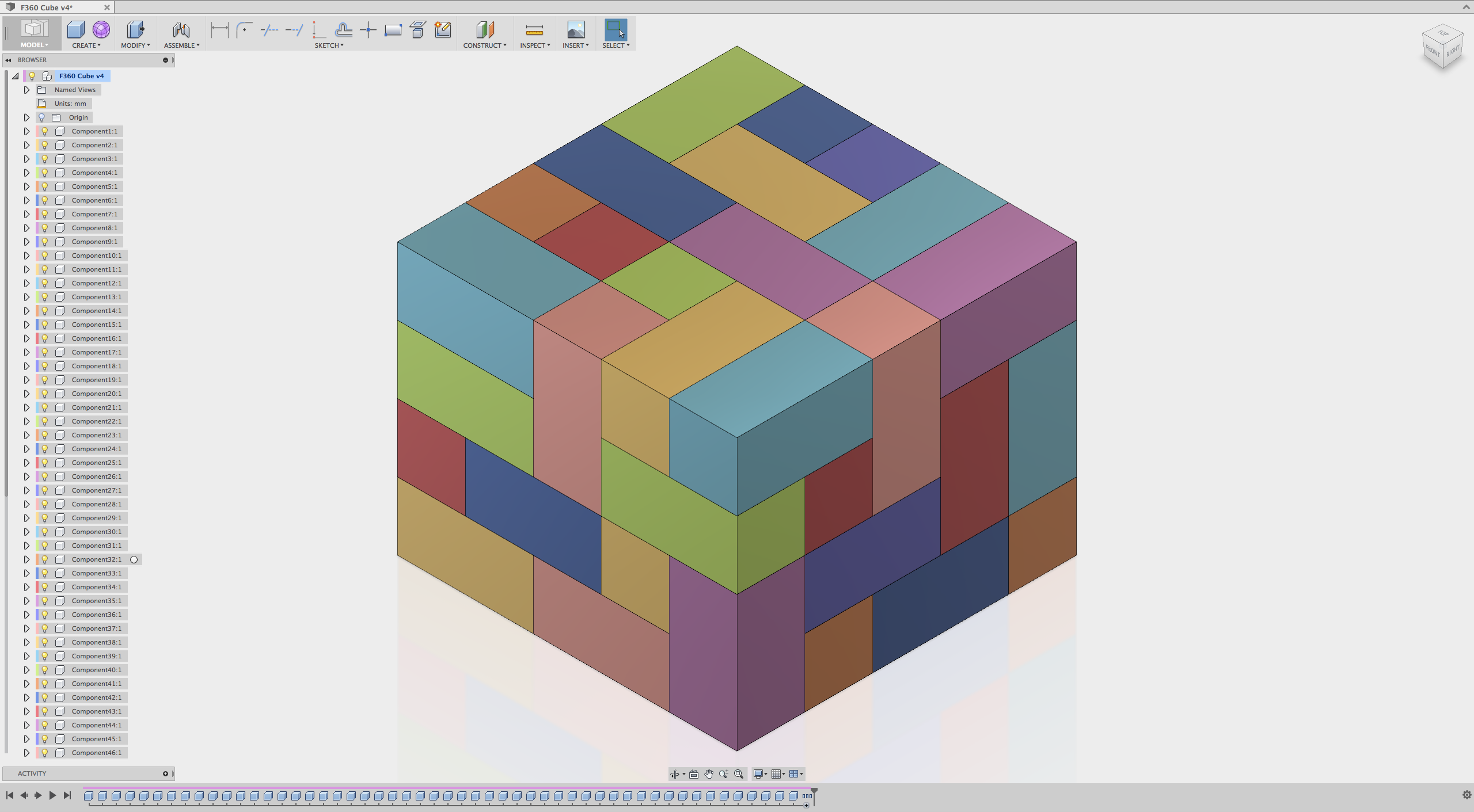Click the Create Sketch icon
1474x812 pixels.
tap(442, 30)
